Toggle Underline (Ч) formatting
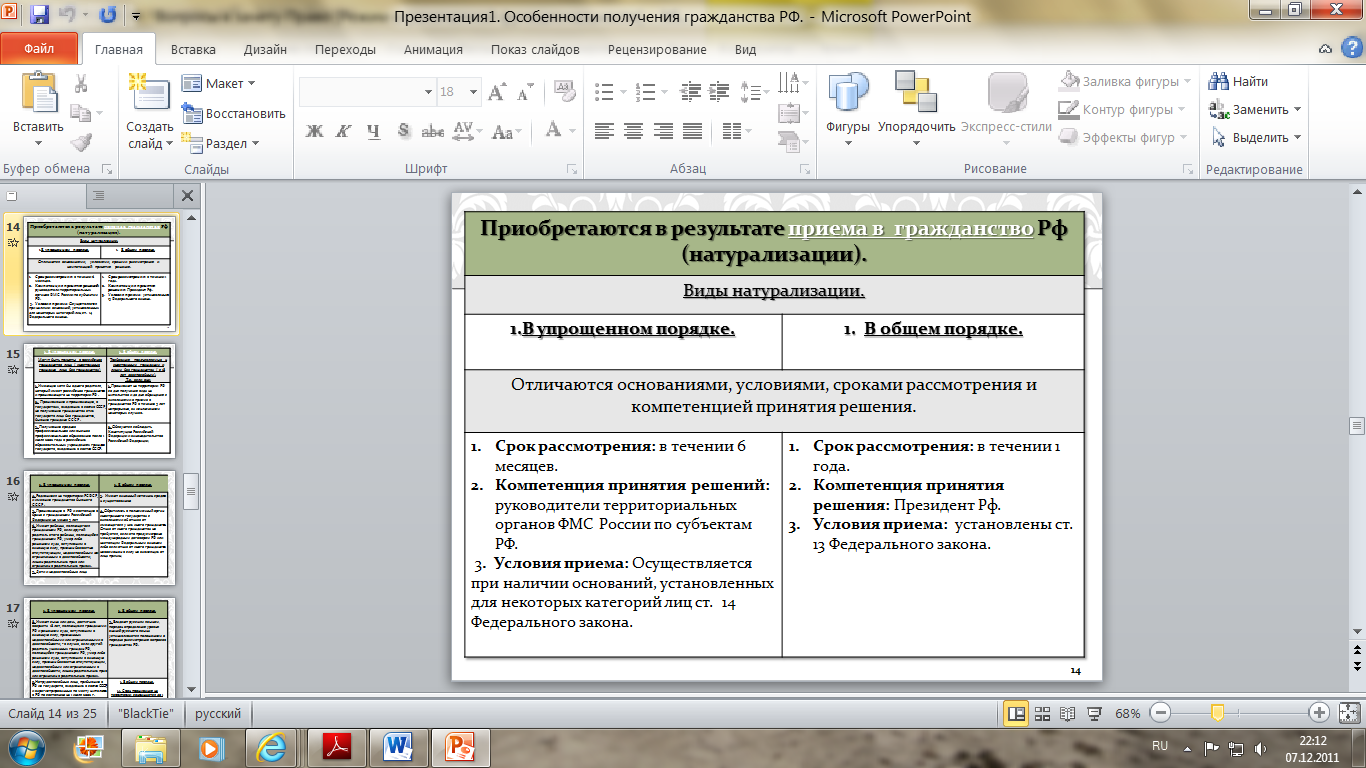1366x768 pixels. [373, 131]
